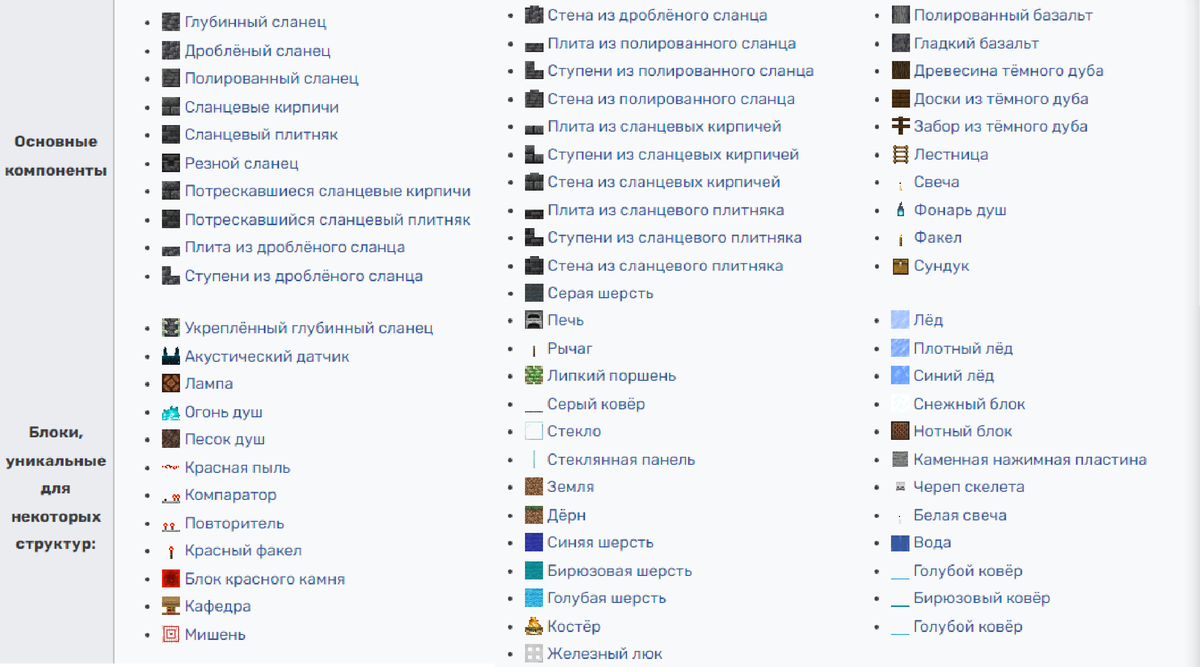This screenshot has height=667, width=1200.
Task: Open Потрескавшийся сланцевый плитняк link
Action: pyautogui.click(x=328, y=219)
